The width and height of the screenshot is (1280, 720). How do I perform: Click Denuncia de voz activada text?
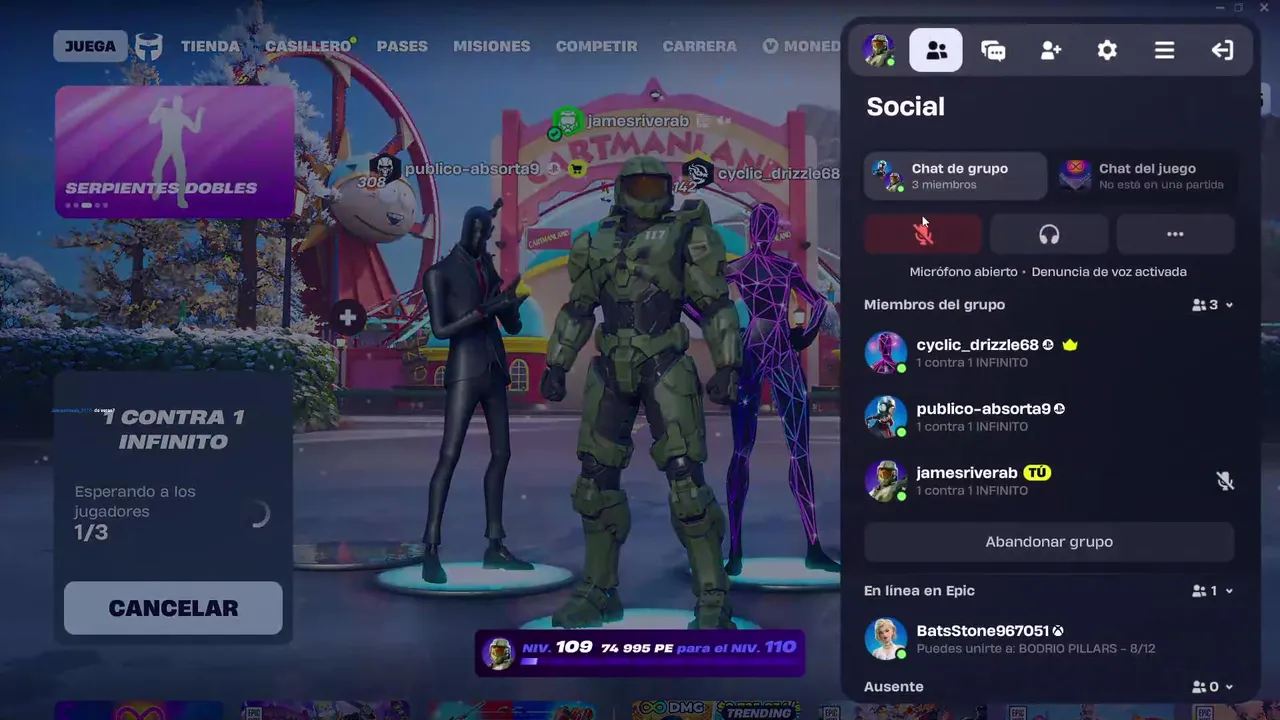coord(1109,272)
